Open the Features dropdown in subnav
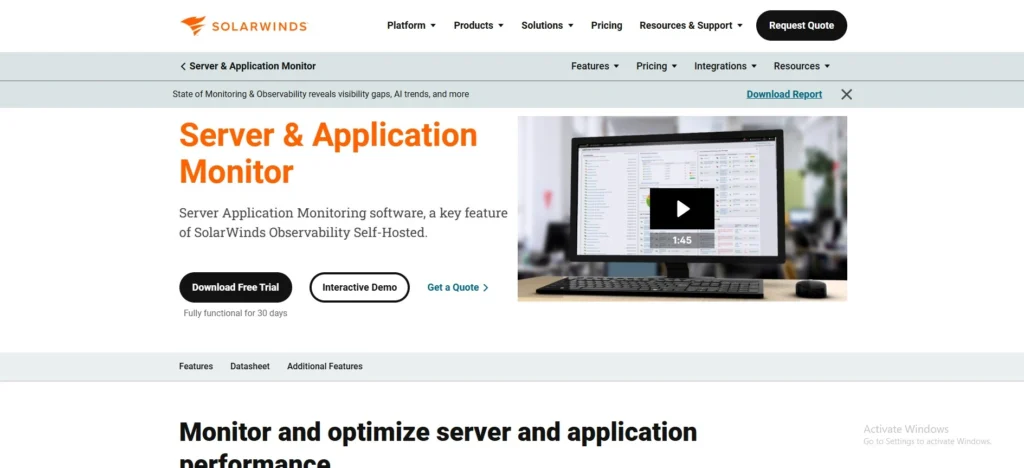Image resolution: width=1024 pixels, height=468 pixels. tap(594, 66)
